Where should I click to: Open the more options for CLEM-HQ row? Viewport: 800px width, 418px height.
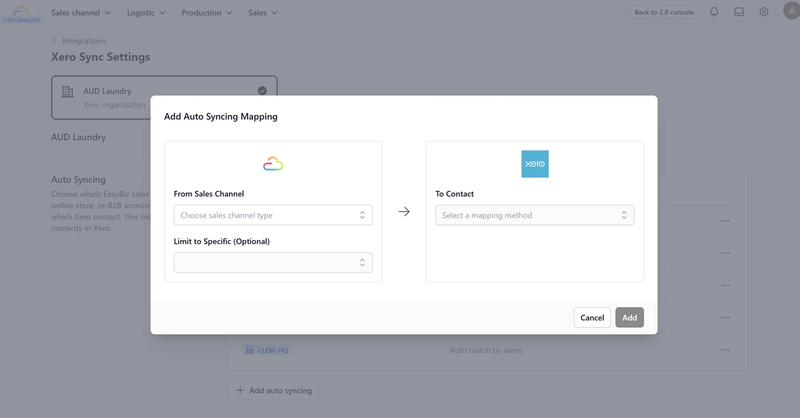click(x=725, y=350)
